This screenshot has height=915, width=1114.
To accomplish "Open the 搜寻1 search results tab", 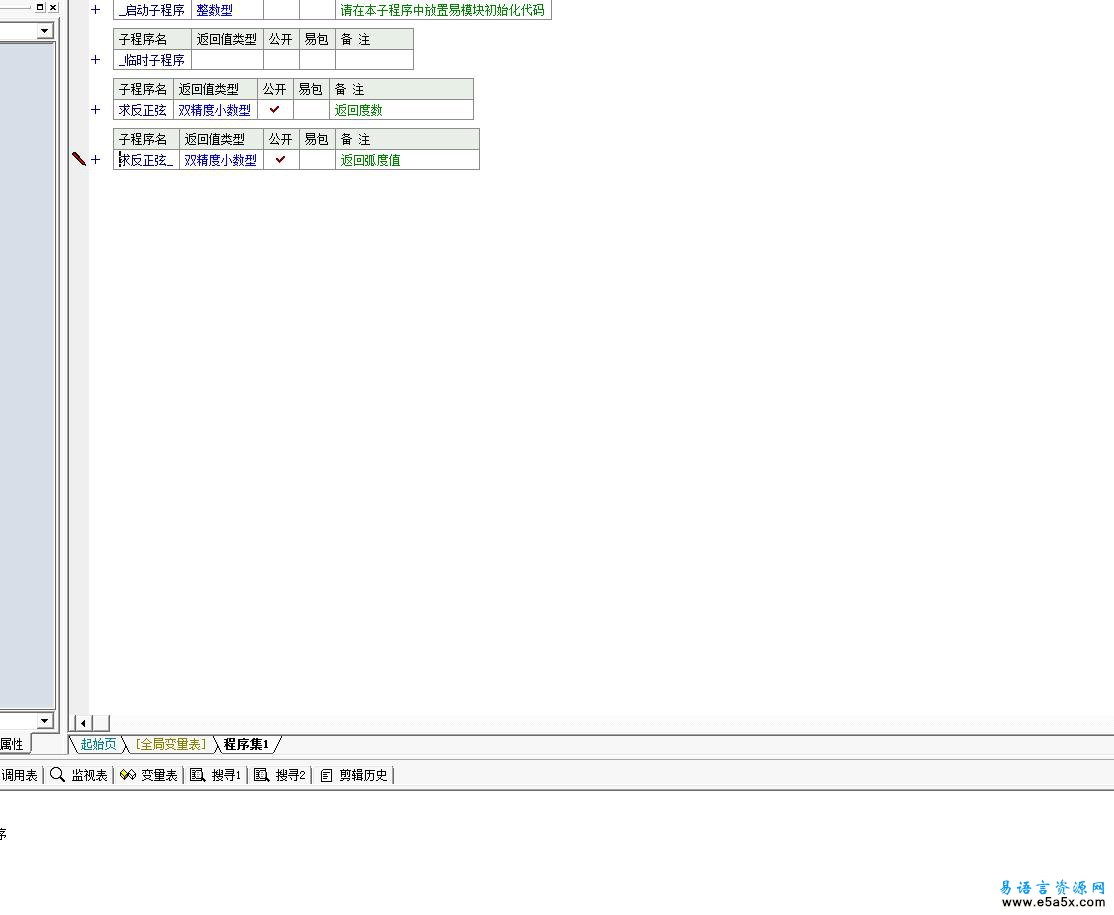I will point(216,775).
